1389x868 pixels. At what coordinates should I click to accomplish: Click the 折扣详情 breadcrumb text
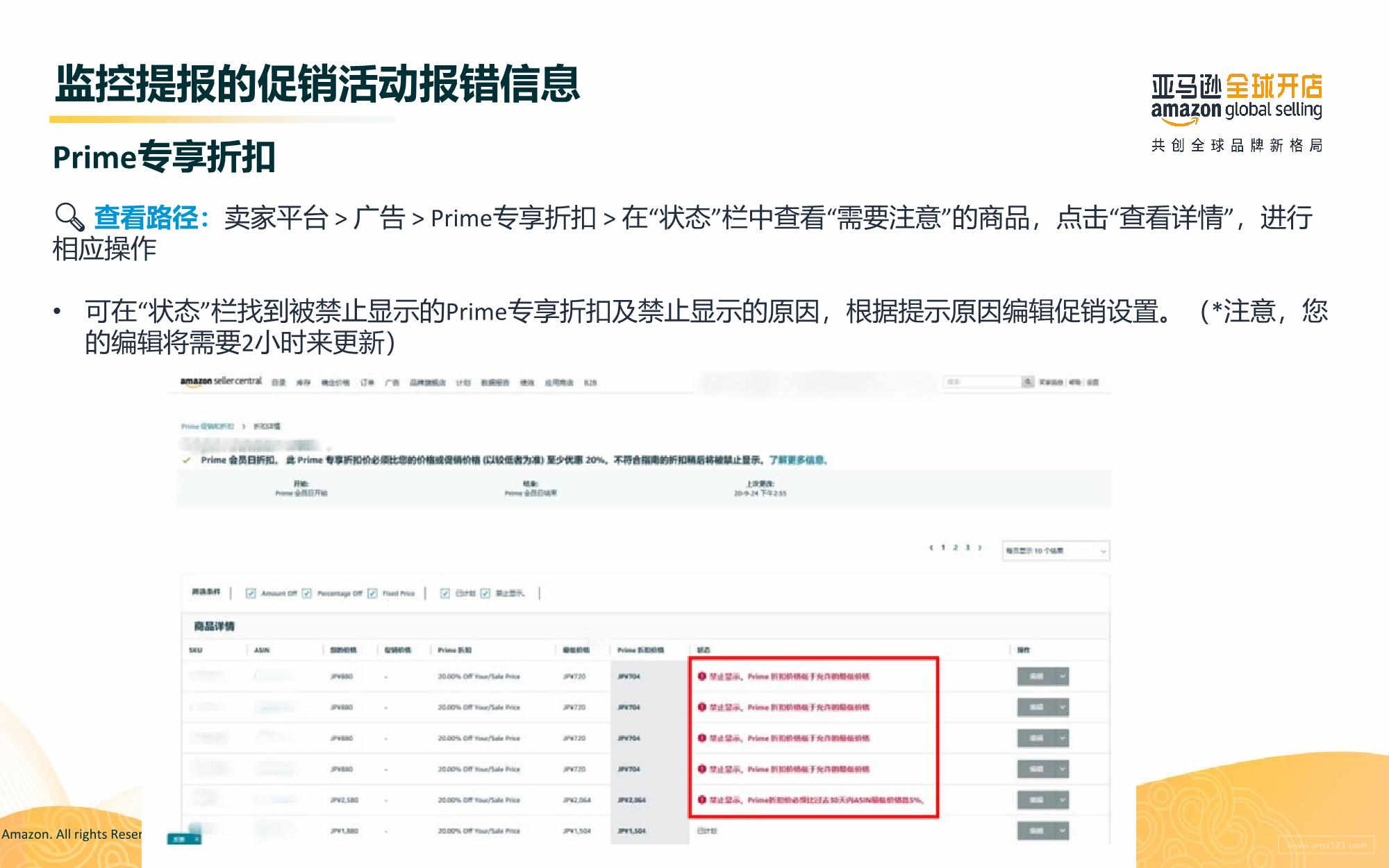[267, 426]
